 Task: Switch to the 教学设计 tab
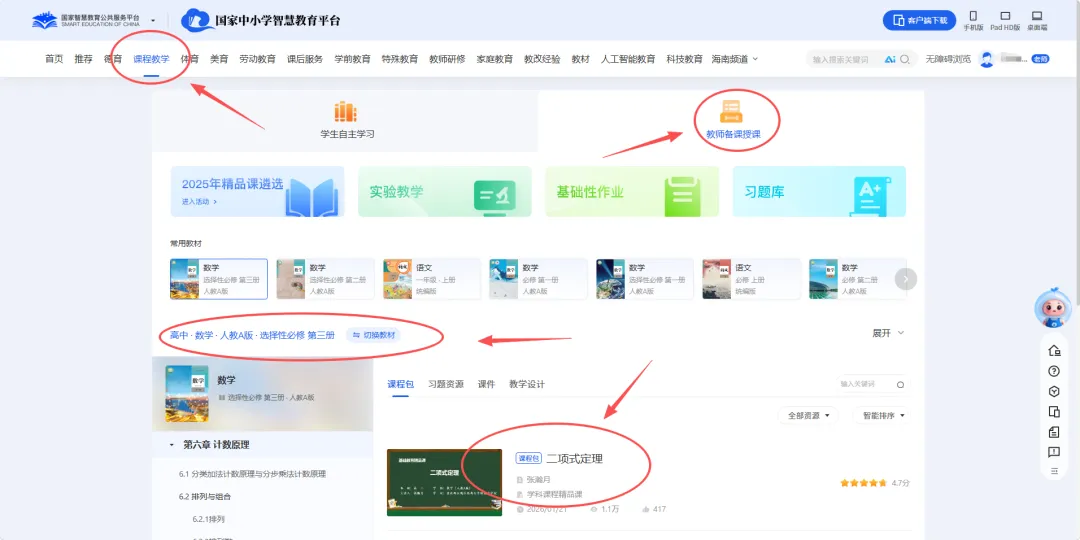coord(527,384)
